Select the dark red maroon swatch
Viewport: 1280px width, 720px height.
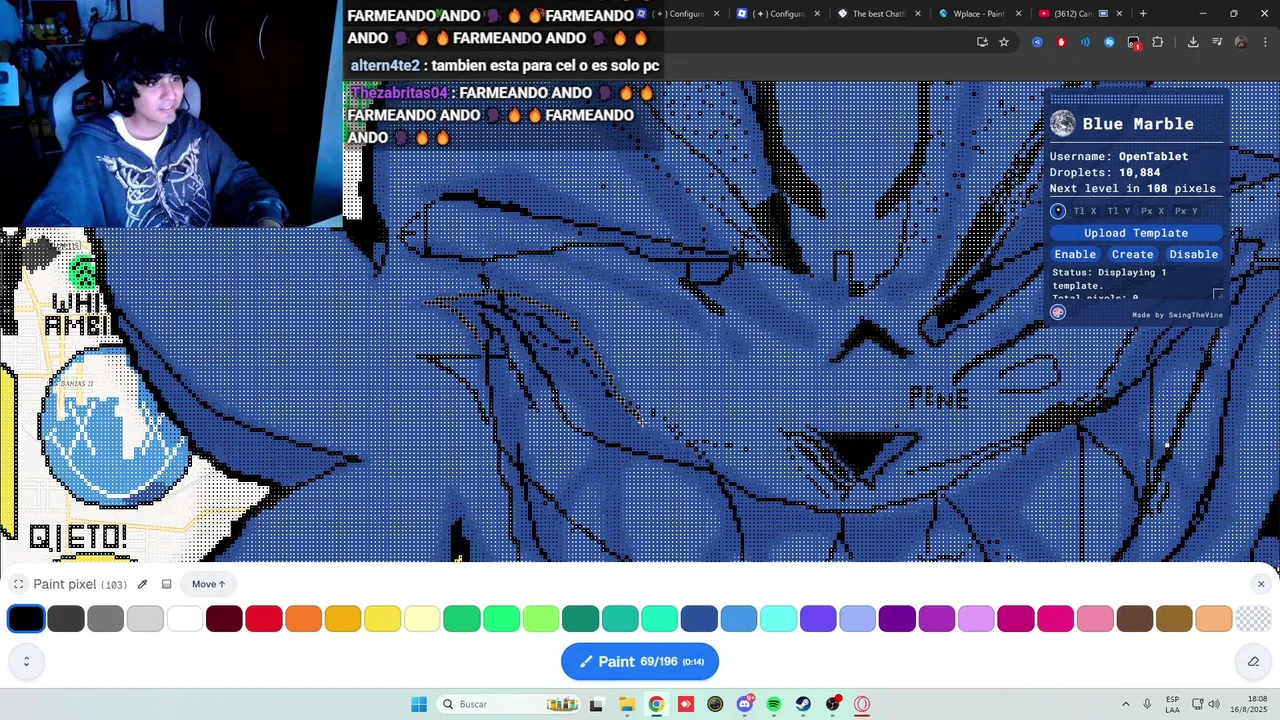(x=224, y=619)
